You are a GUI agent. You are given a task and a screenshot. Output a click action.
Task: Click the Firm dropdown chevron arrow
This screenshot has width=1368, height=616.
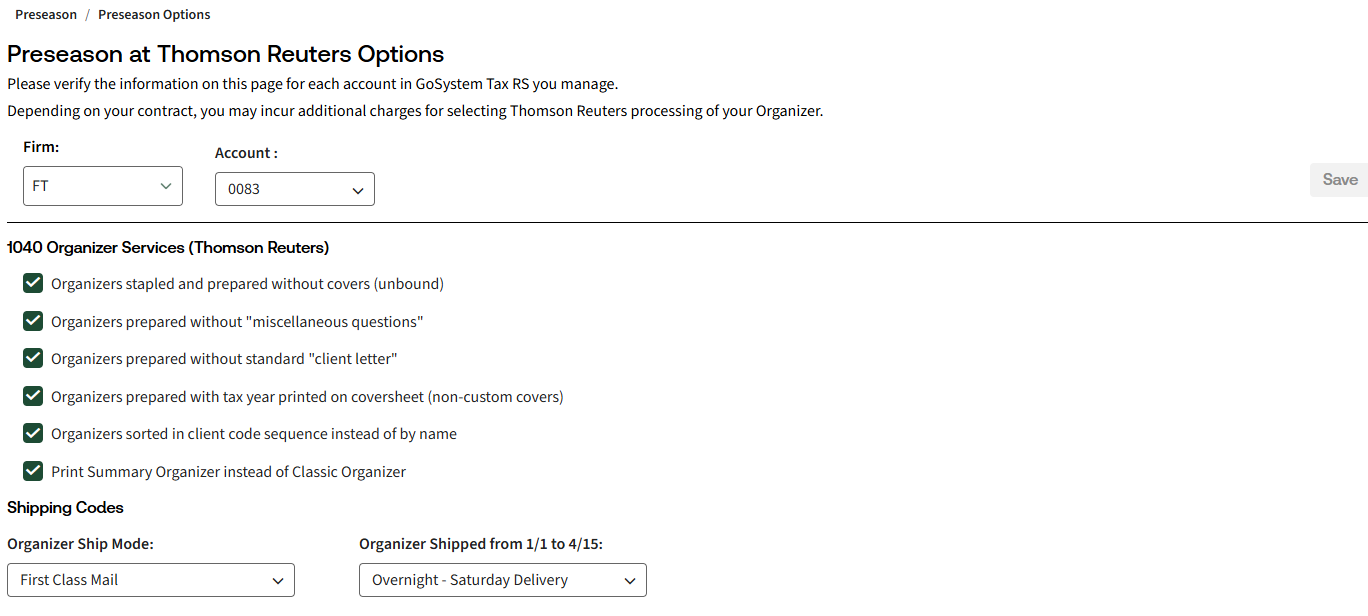coord(166,186)
